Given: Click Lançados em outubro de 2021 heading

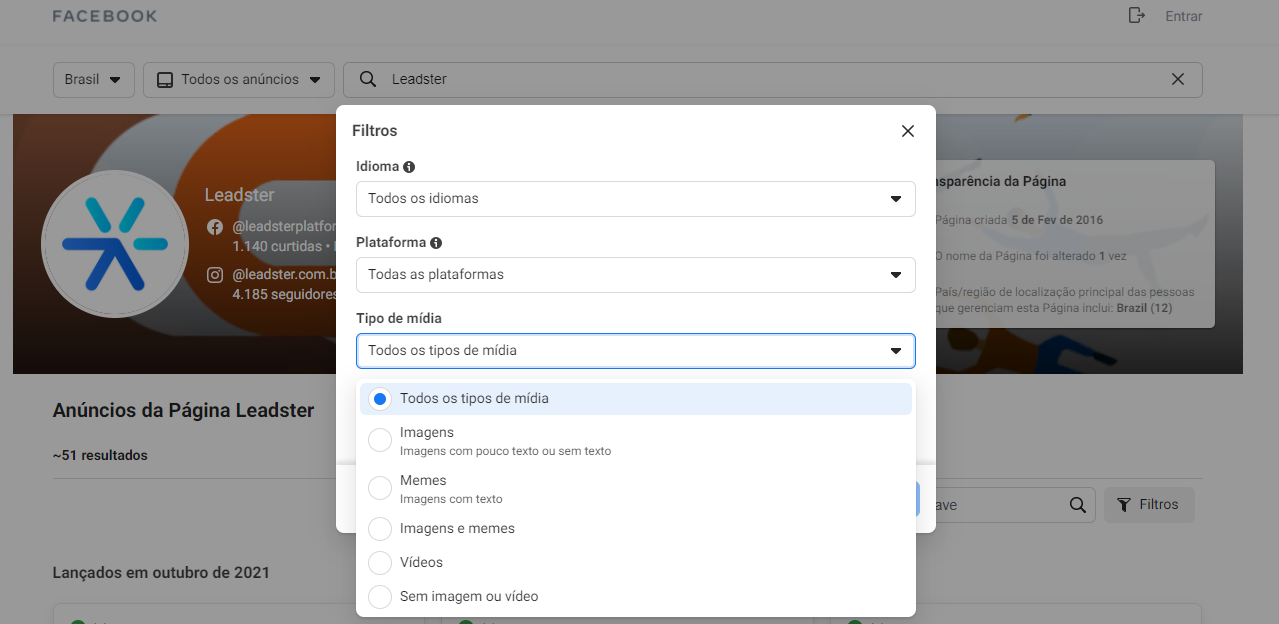Looking at the screenshot, I should pos(161,573).
